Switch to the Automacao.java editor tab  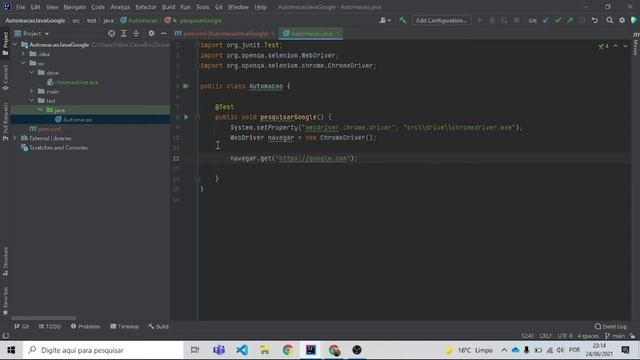click(x=311, y=33)
